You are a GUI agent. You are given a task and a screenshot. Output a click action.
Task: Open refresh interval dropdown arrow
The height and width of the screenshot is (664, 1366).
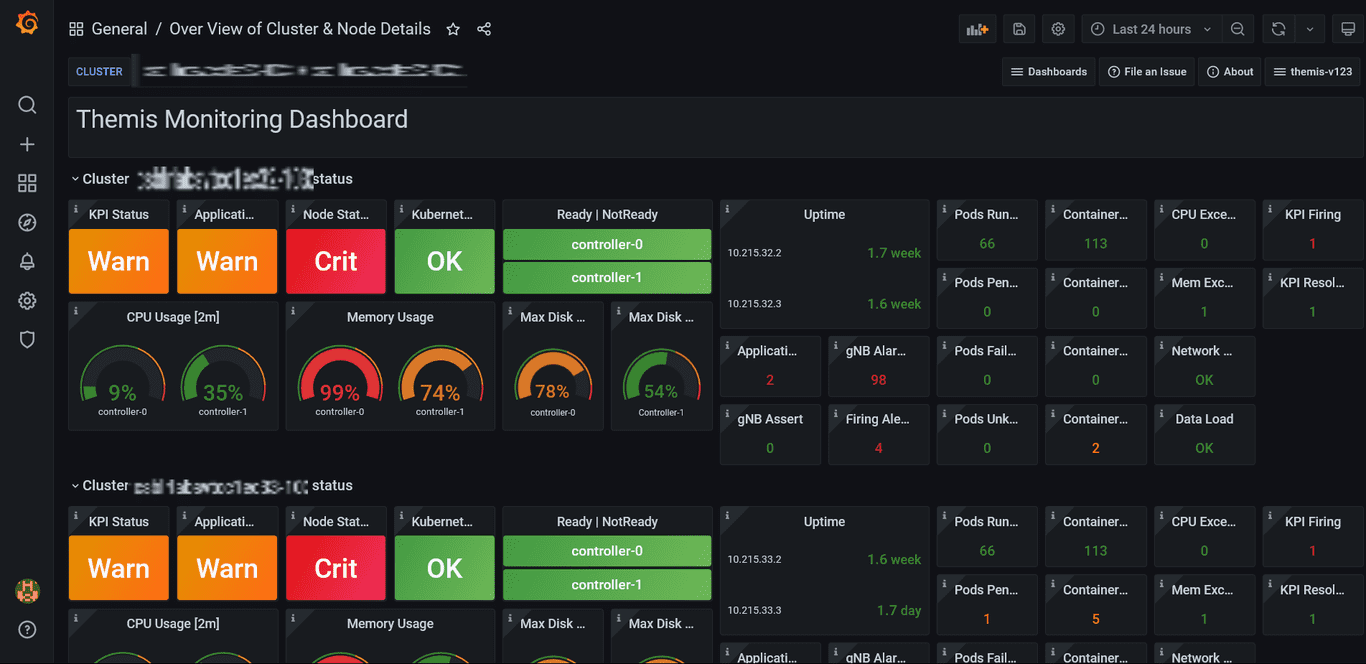pos(1310,29)
